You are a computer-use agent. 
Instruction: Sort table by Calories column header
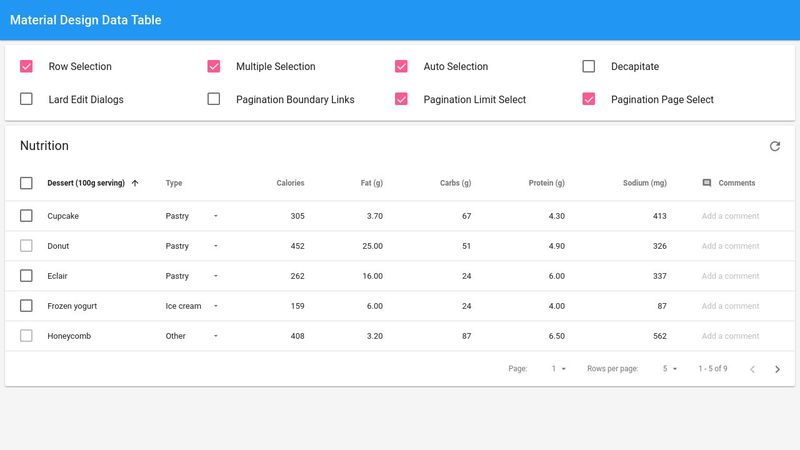pos(290,183)
